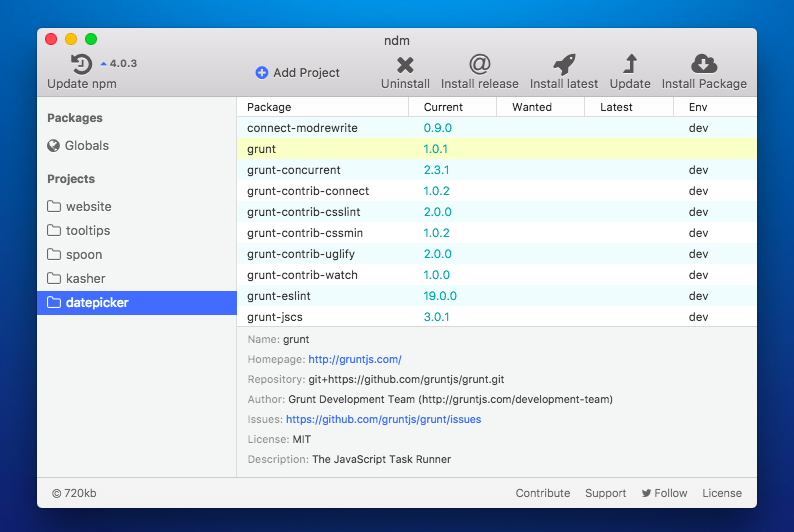Click version 19.0.0 of grunt-eslint
This screenshot has width=794, height=532.
(440, 296)
